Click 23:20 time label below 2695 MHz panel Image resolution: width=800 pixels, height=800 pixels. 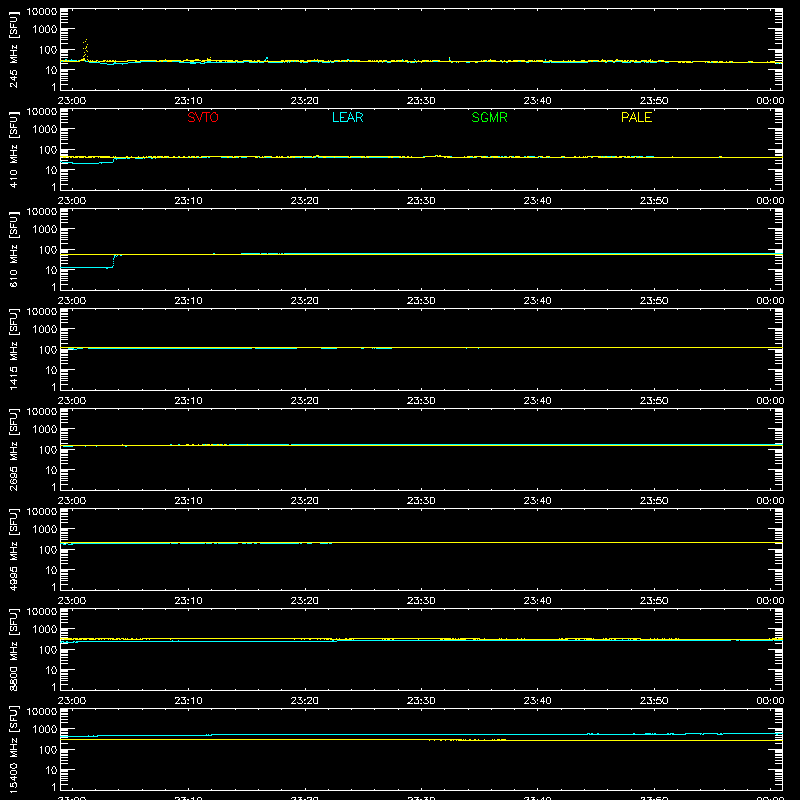[305, 501]
